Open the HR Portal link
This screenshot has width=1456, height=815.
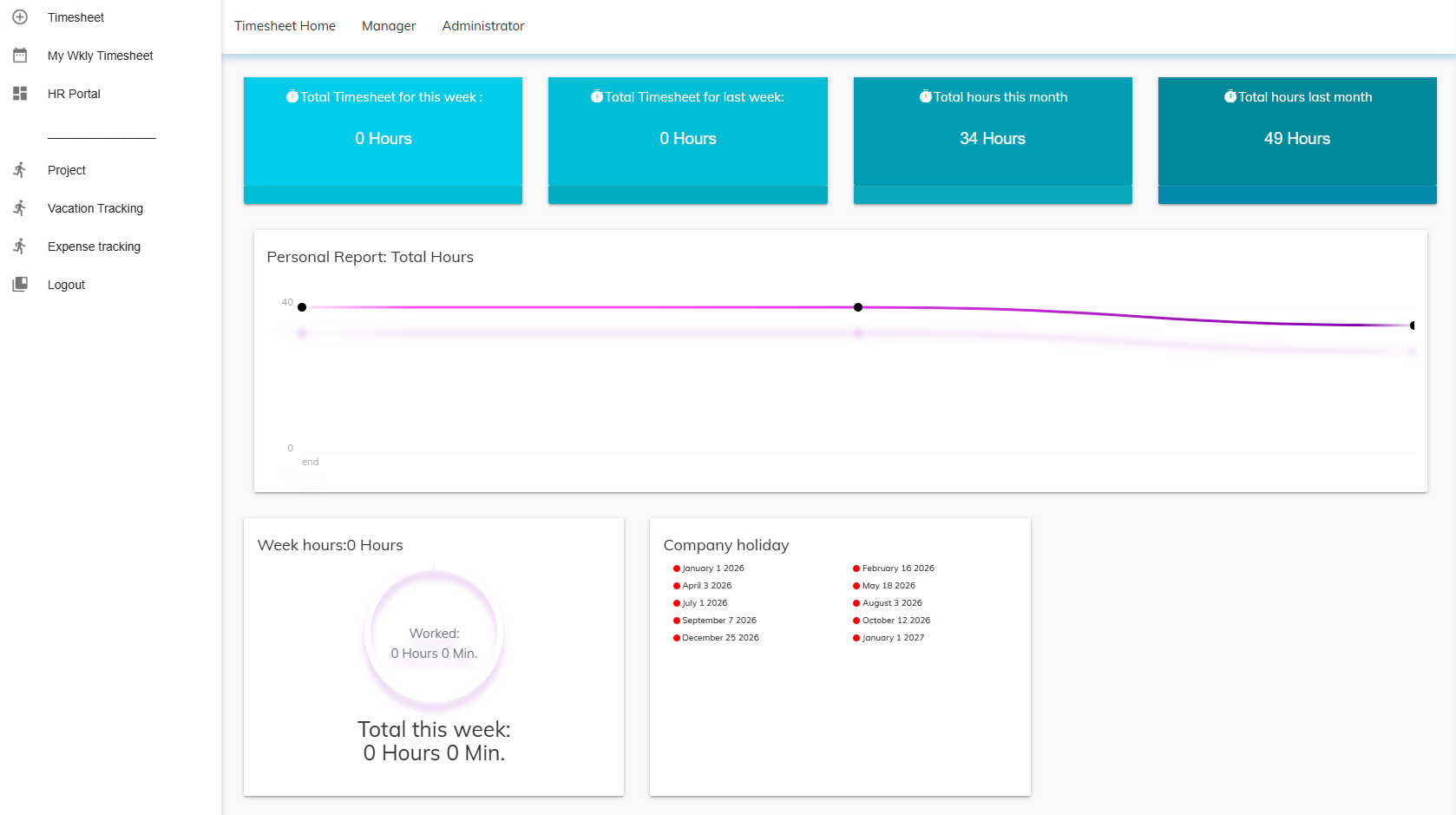(x=74, y=93)
